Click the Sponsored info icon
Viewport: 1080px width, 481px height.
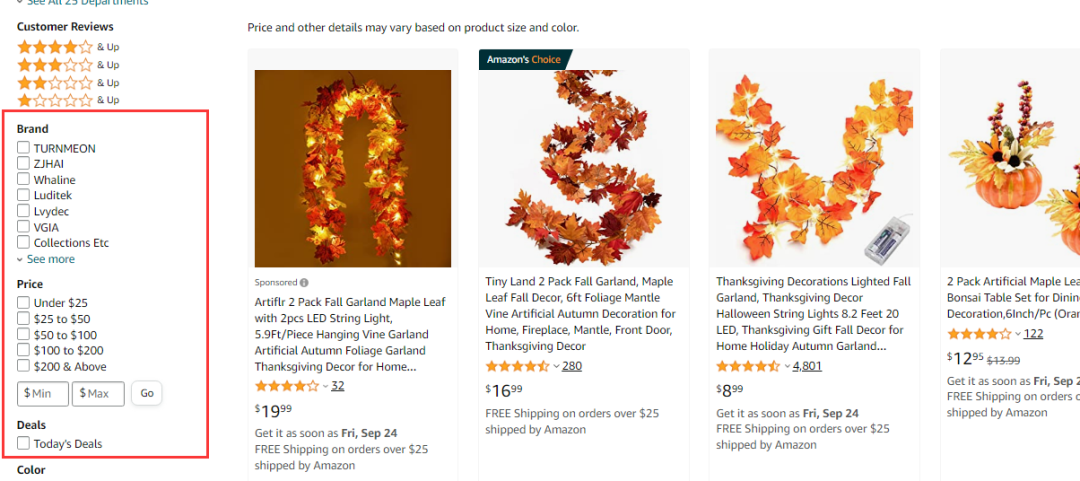(304, 283)
